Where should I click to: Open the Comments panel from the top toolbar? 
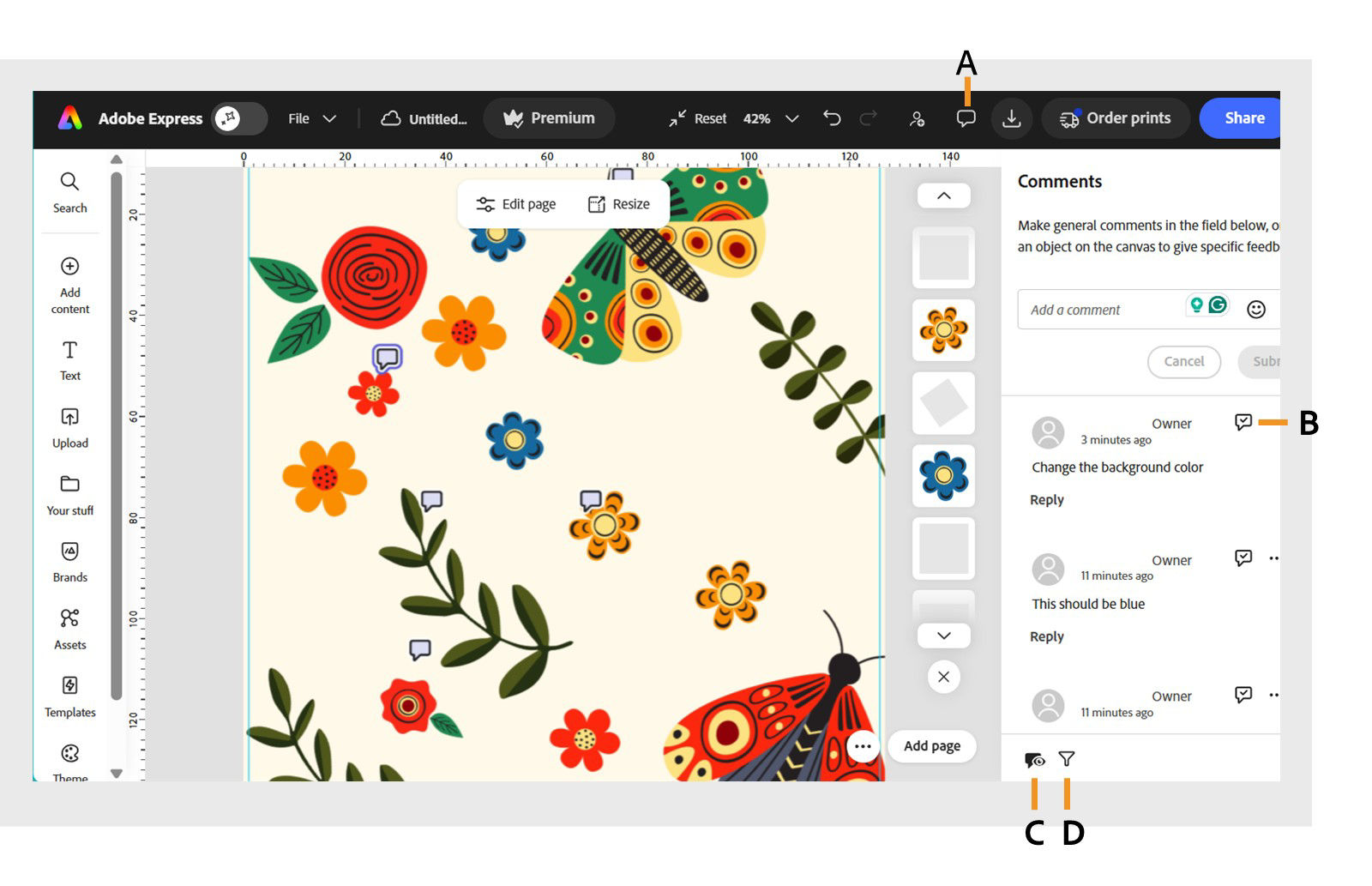click(965, 118)
